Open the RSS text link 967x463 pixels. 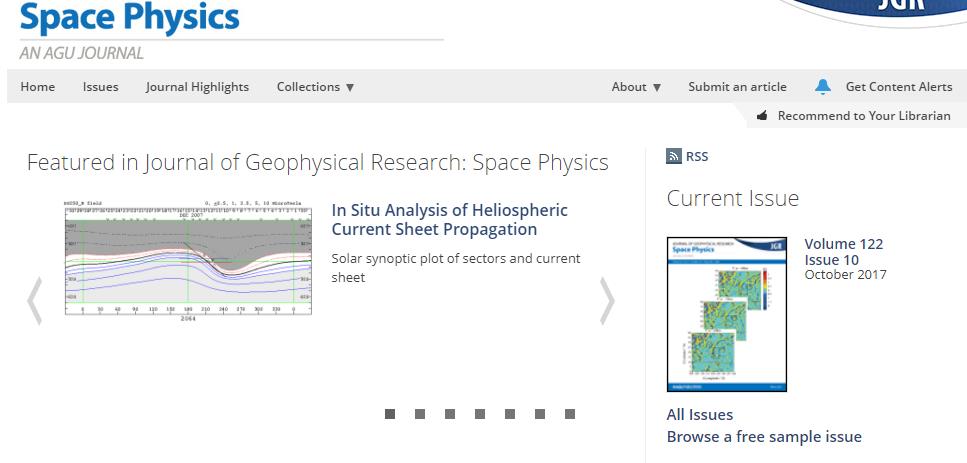point(697,157)
